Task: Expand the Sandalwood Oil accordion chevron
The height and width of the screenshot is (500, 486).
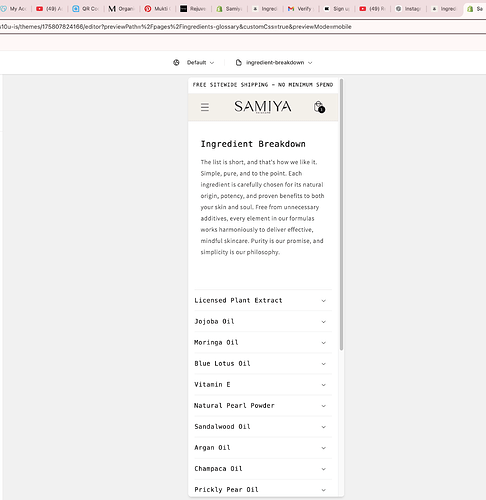Action: (x=323, y=427)
